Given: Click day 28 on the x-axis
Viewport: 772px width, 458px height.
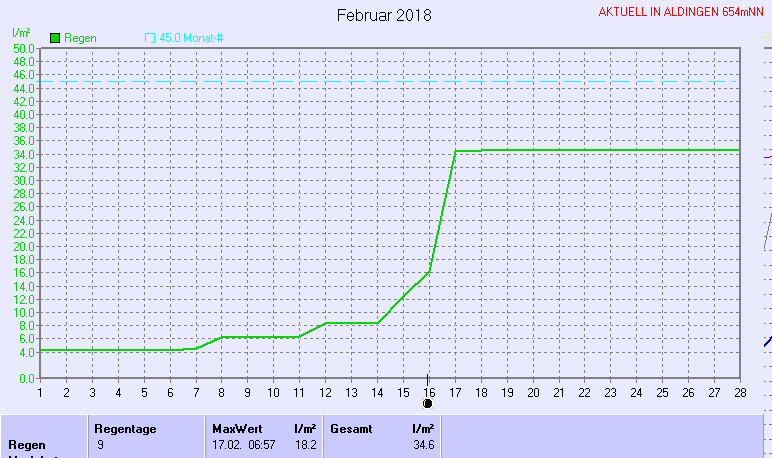Looking at the screenshot, I should coord(739,391).
